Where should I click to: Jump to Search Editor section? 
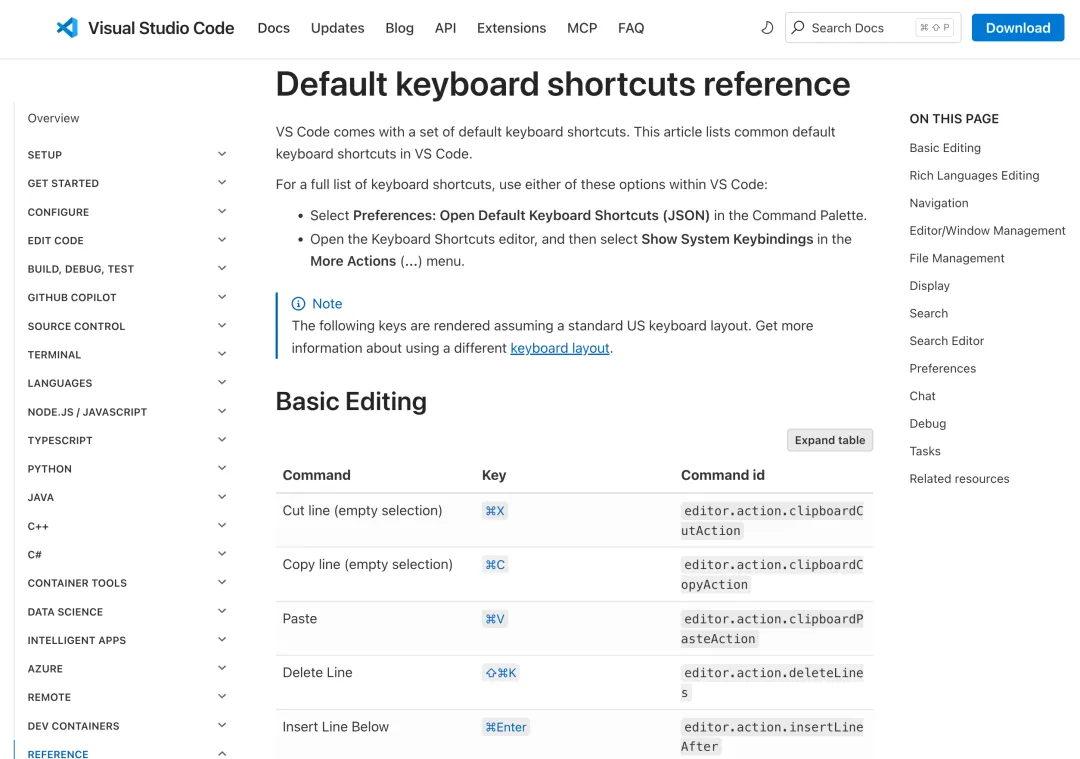click(x=946, y=341)
